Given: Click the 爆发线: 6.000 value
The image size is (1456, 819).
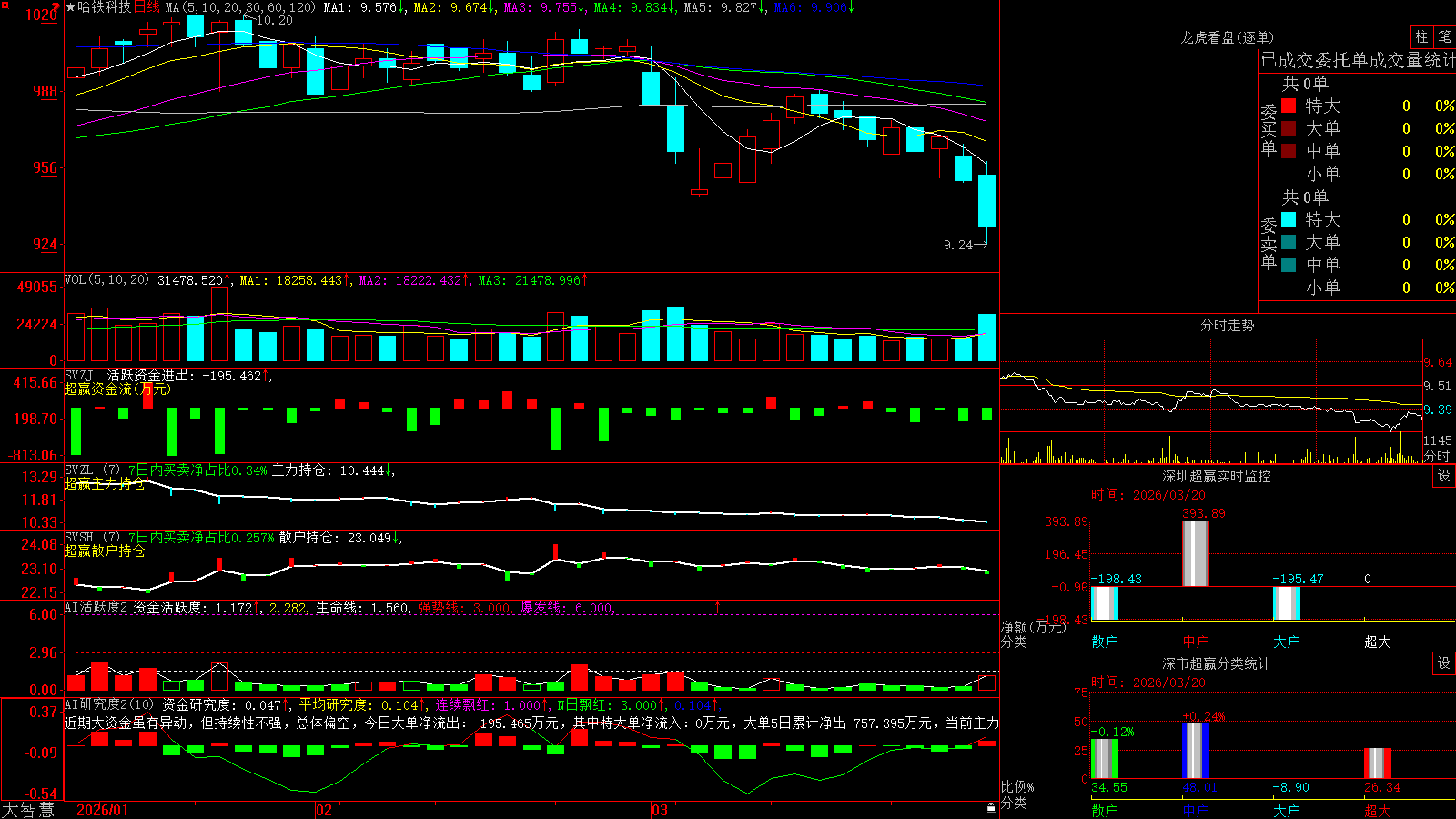Looking at the screenshot, I should 567,607.
